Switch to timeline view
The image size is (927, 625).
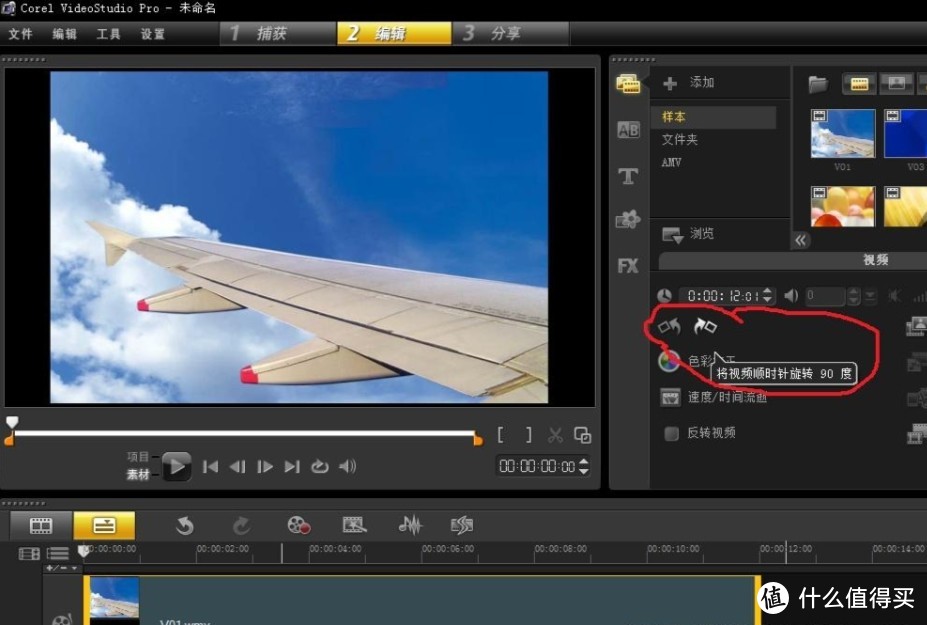click(x=104, y=525)
